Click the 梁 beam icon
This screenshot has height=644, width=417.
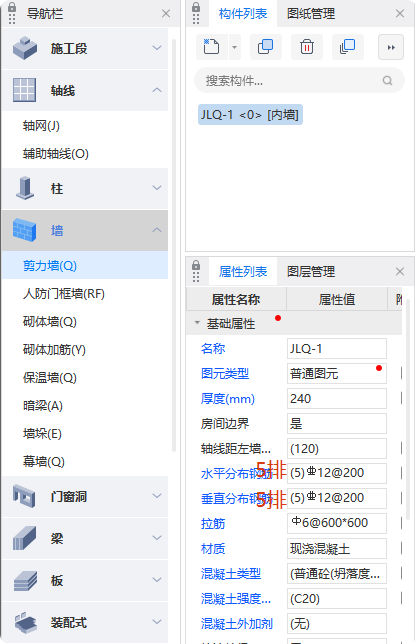pyautogui.click(x=25, y=538)
